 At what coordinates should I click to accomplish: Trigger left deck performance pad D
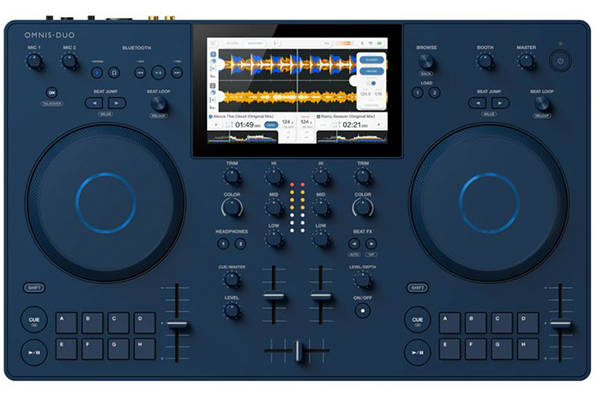145,323
